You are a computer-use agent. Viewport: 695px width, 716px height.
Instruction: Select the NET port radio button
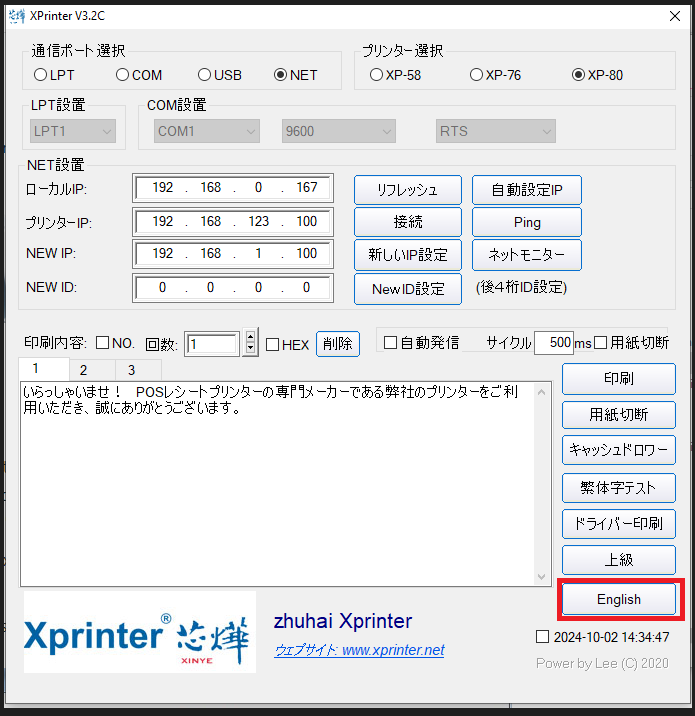click(x=280, y=75)
